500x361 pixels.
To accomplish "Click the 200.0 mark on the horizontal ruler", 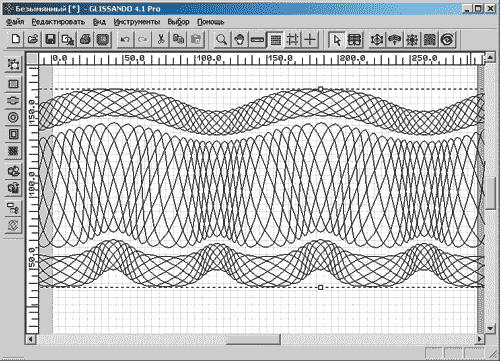I will 353,58.
